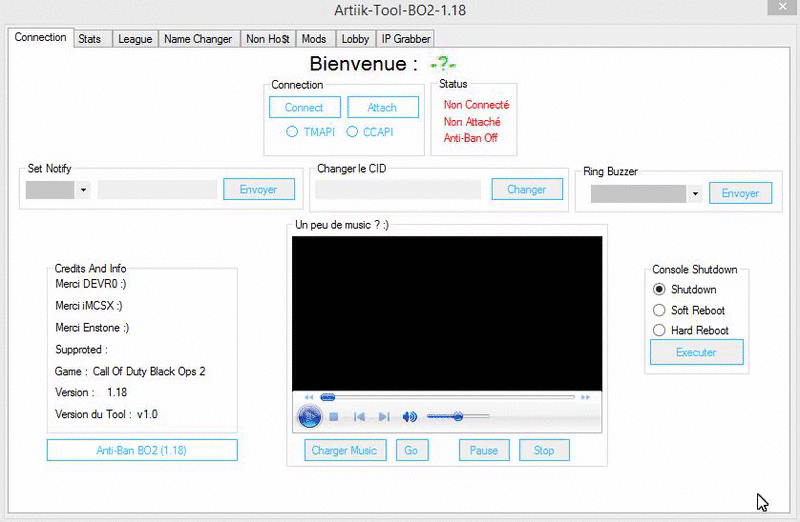Click the rewind icon on the seek bar

309,397
